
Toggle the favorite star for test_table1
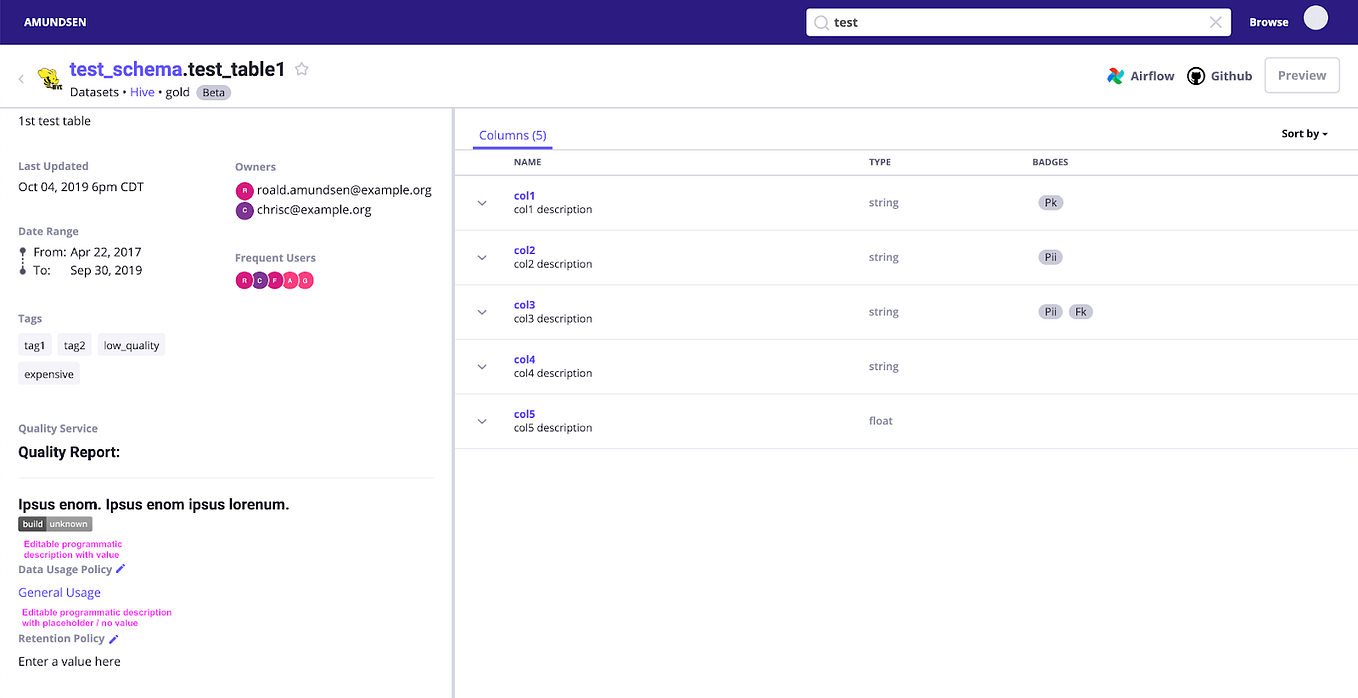tap(301, 69)
